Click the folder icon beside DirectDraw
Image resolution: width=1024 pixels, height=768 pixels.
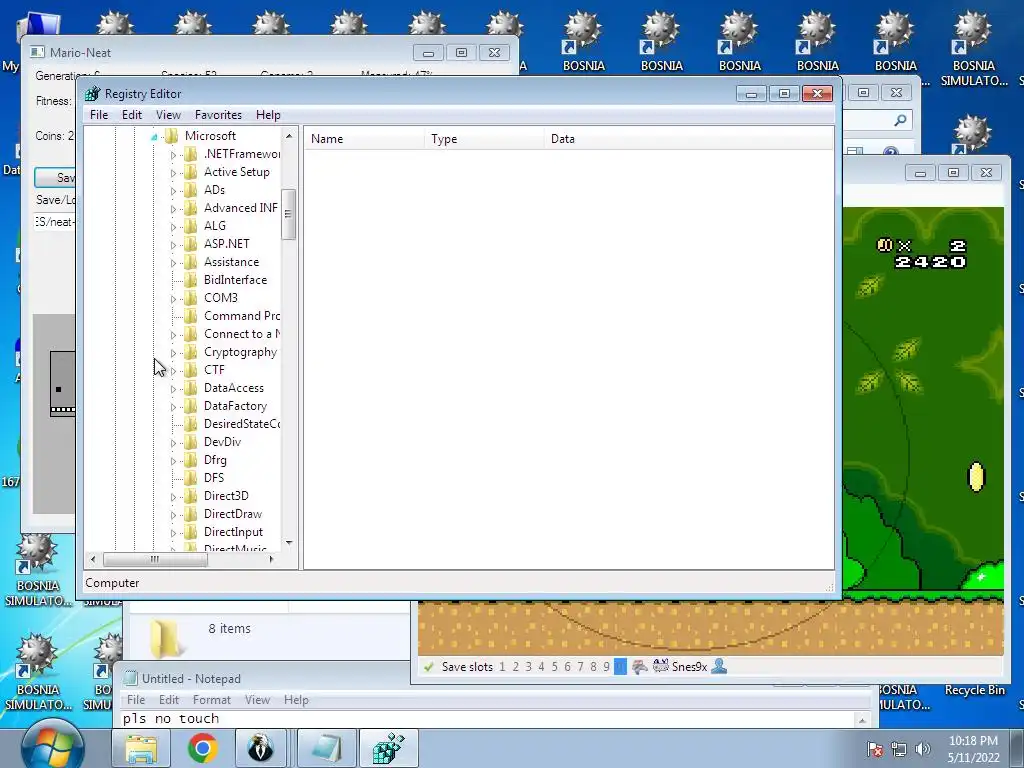191,514
